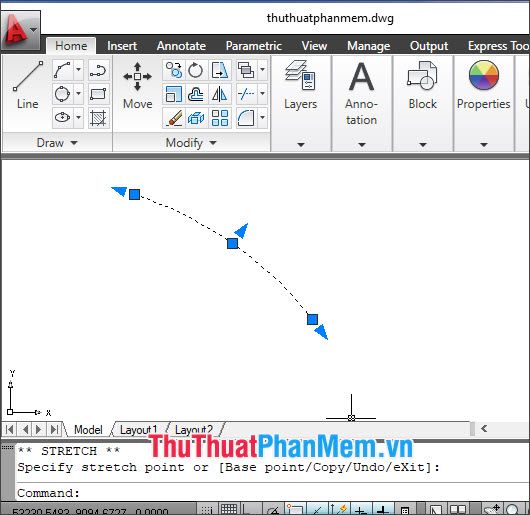Activate the Move tool
The height and width of the screenshot is (515, 530).
pyautogui.click(x=138, y=85)
